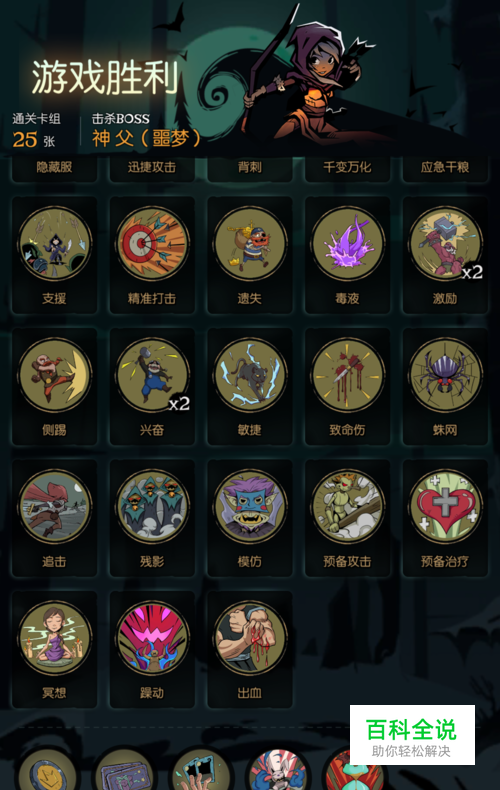Open the 致命伤 dagger card

[x=348, y=375]
